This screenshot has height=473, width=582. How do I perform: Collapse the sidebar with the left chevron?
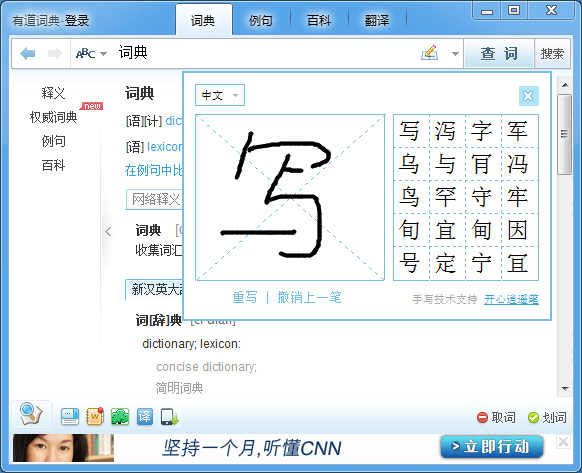(108, 232)
